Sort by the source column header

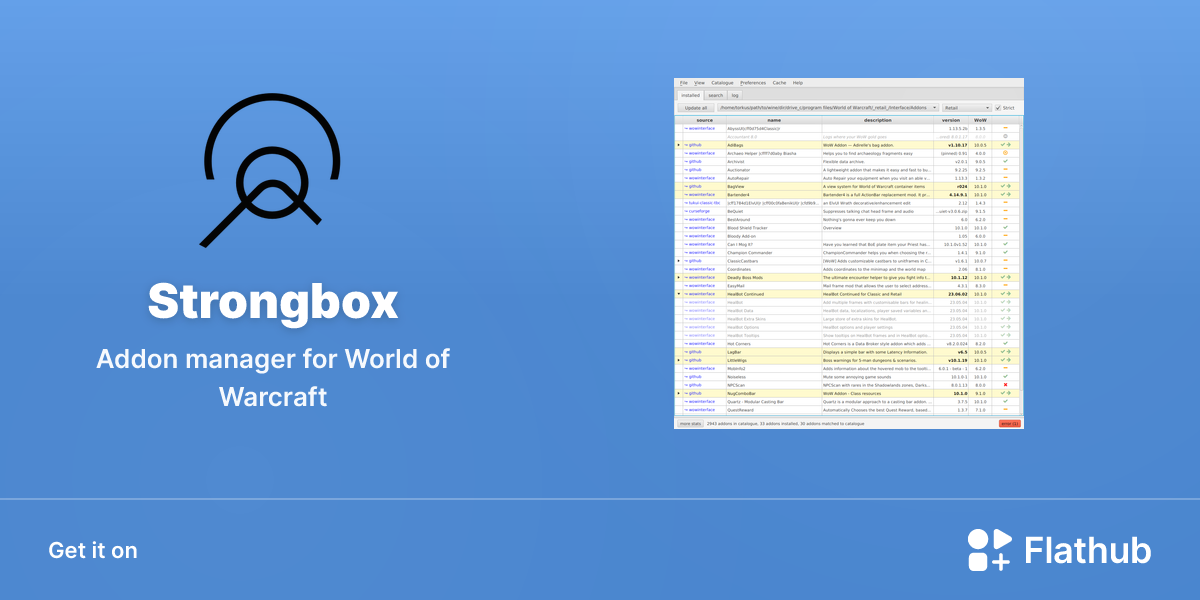704,120
